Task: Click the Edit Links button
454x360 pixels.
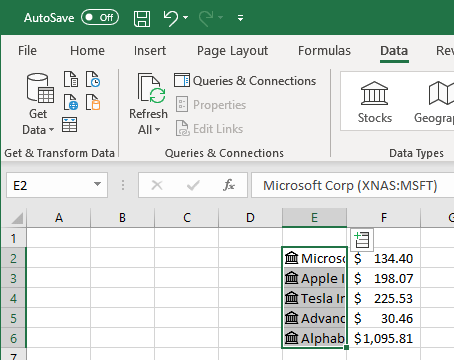Action: 209,129
